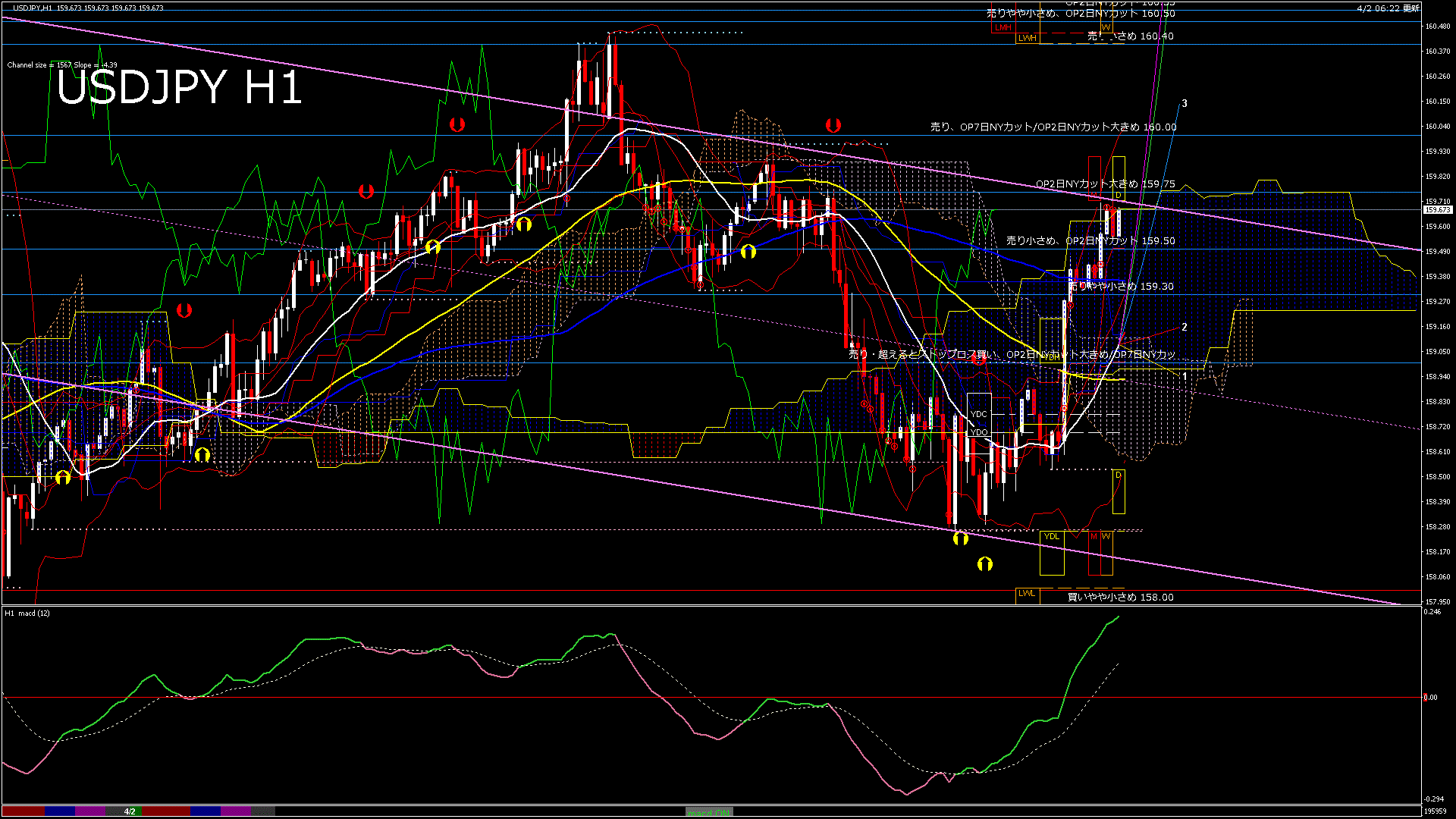
Task: Select the 売り小さめ 159.50 level label
Action: pyautogui.click(x=1090, y=241)
